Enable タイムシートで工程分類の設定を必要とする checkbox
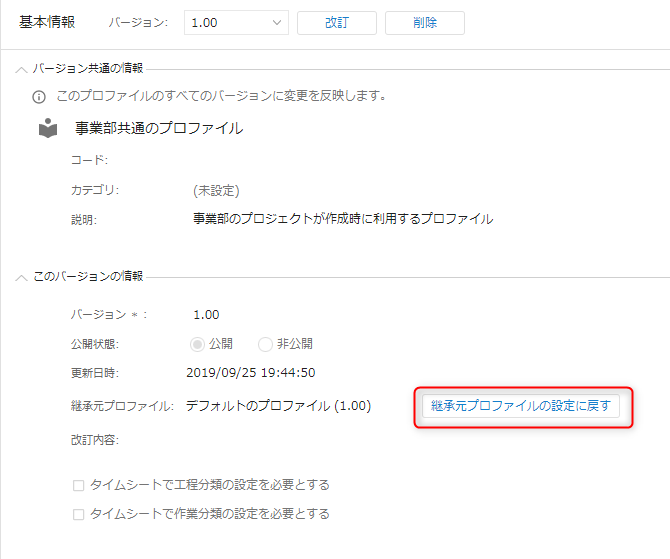670x559 pixels. (x=79, y=485)
